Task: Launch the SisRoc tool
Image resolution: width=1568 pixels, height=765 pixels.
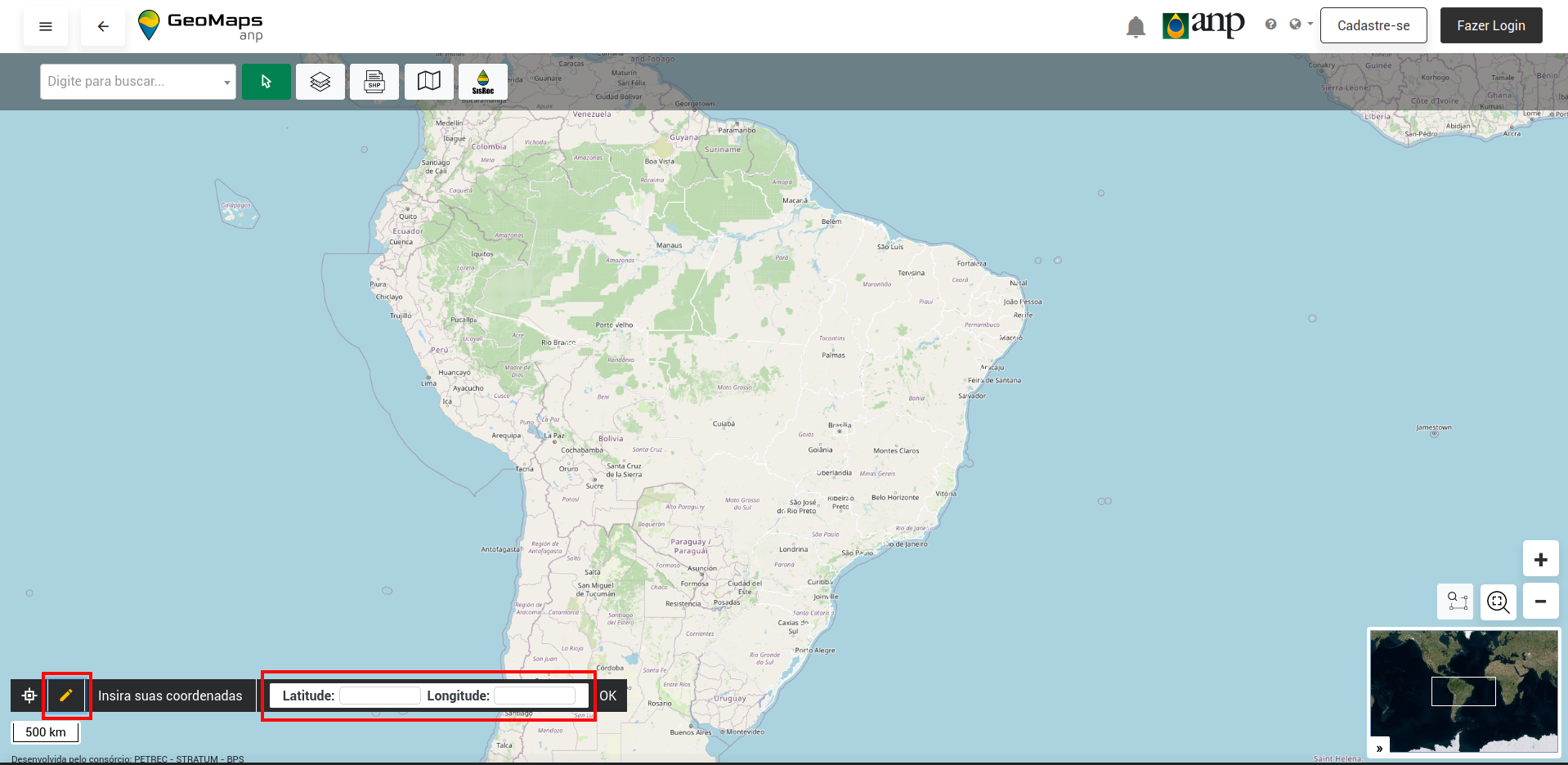Action: click(x=482, y=81)
